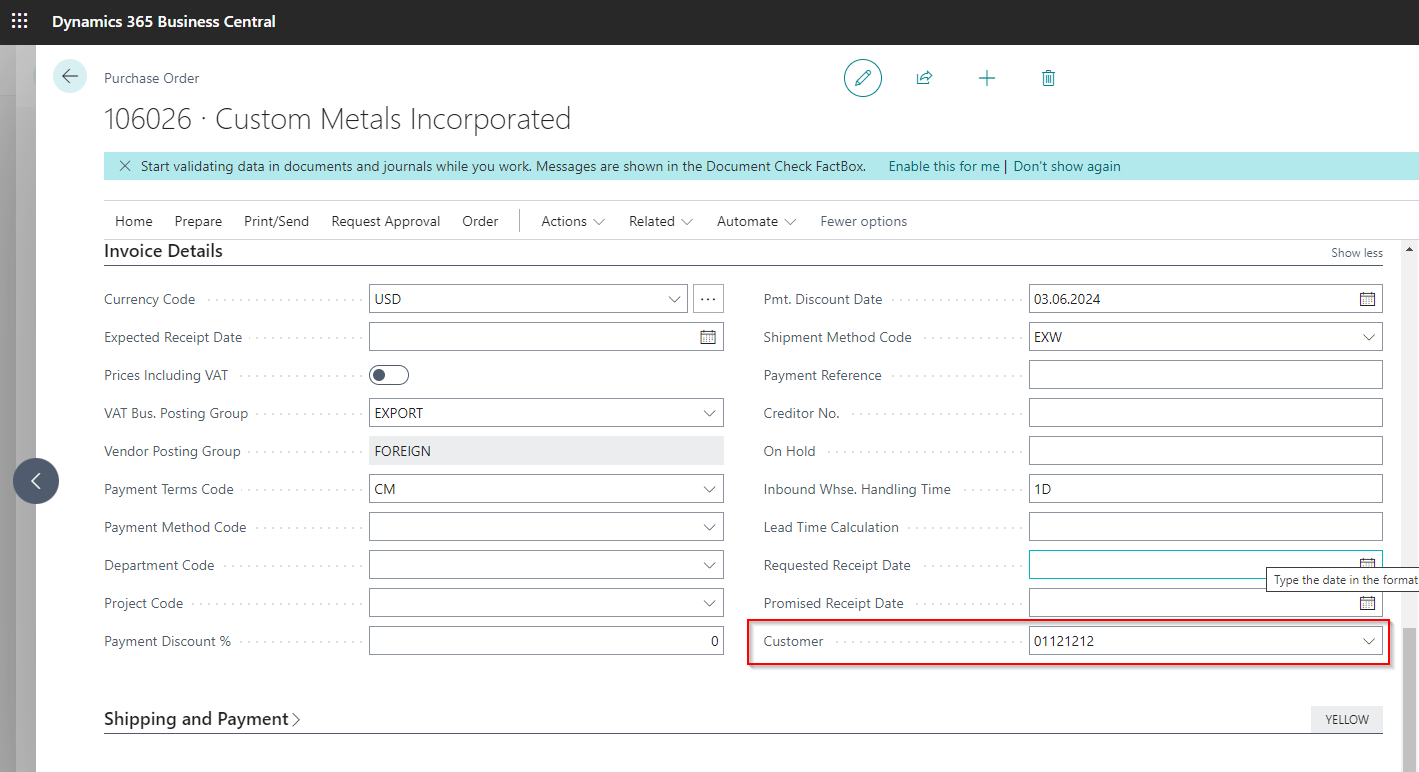The image size is (1419, 772).
Task: Click the Purchase Order page caption
Action: tap(152, 78)
